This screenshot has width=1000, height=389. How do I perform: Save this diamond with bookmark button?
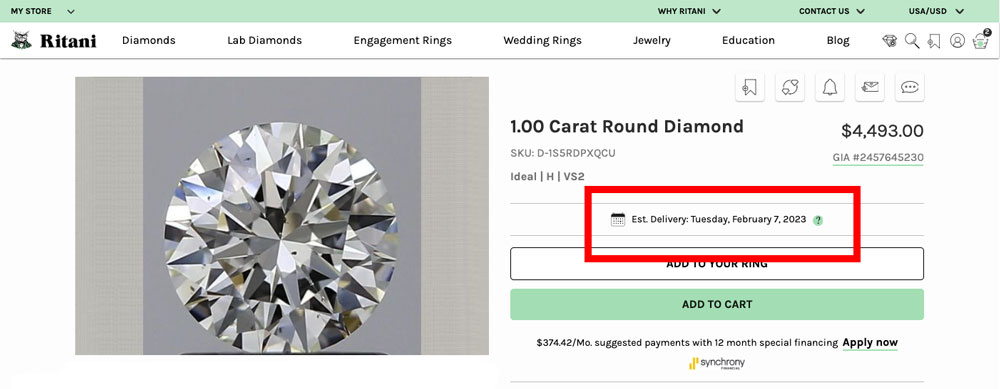pyautogui.click(x=750, y=87)
